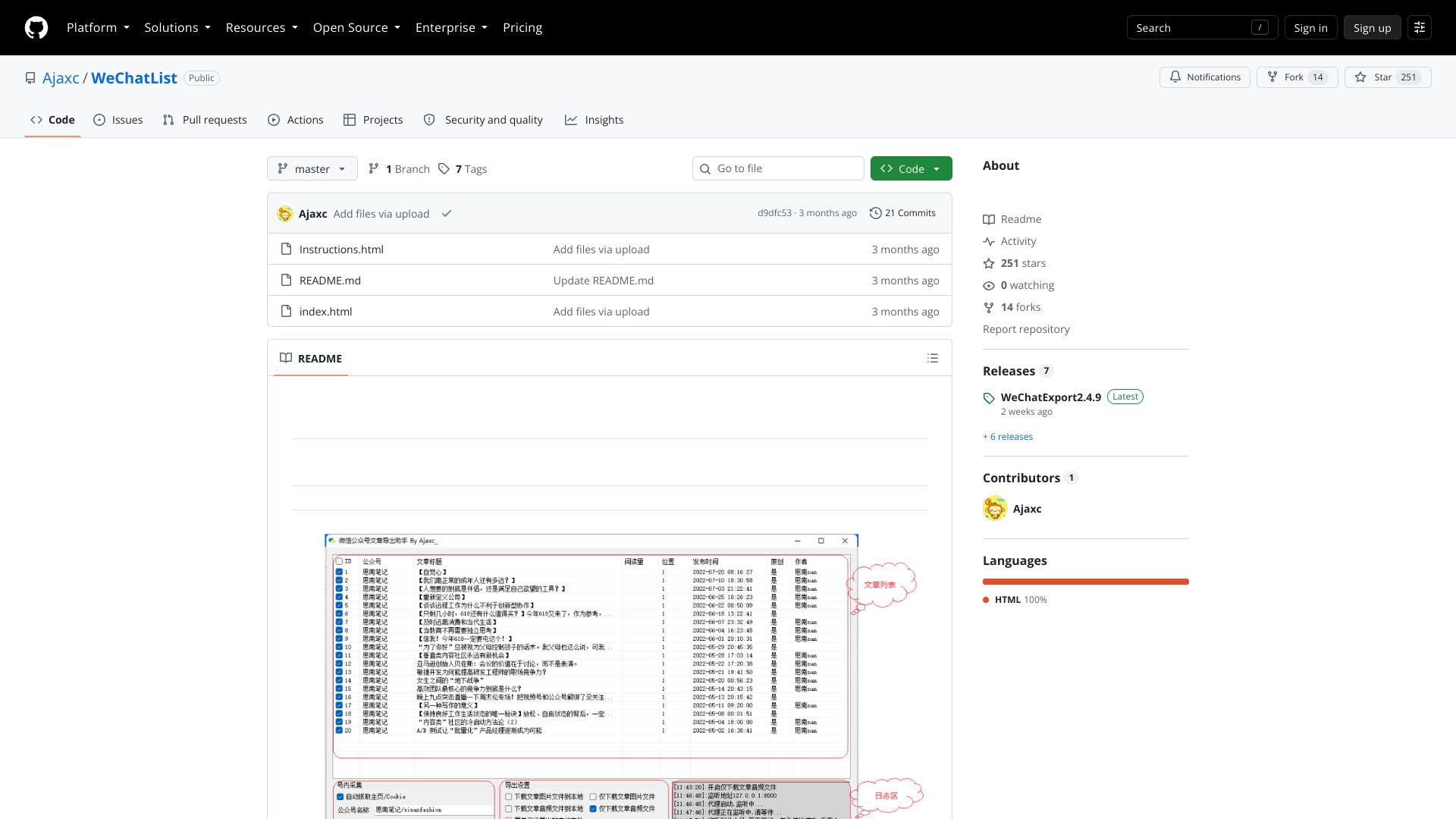This screenshot has width=1456, height=819.
Task: View the 0 watching list
Action: [1018, 285]
